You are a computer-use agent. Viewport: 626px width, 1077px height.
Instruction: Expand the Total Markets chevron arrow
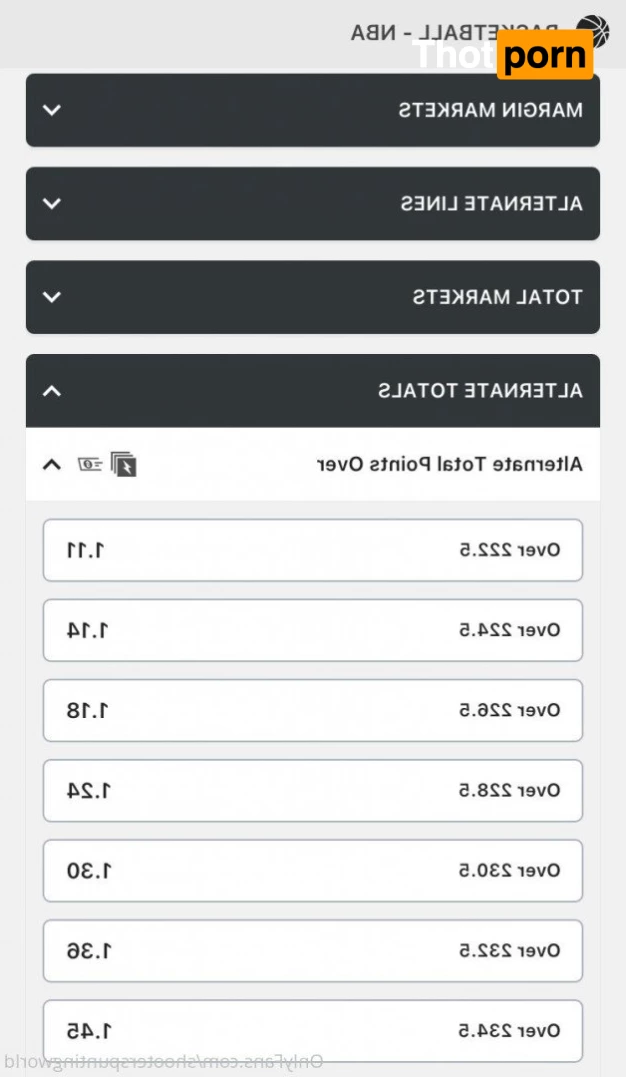click(52, 297)
